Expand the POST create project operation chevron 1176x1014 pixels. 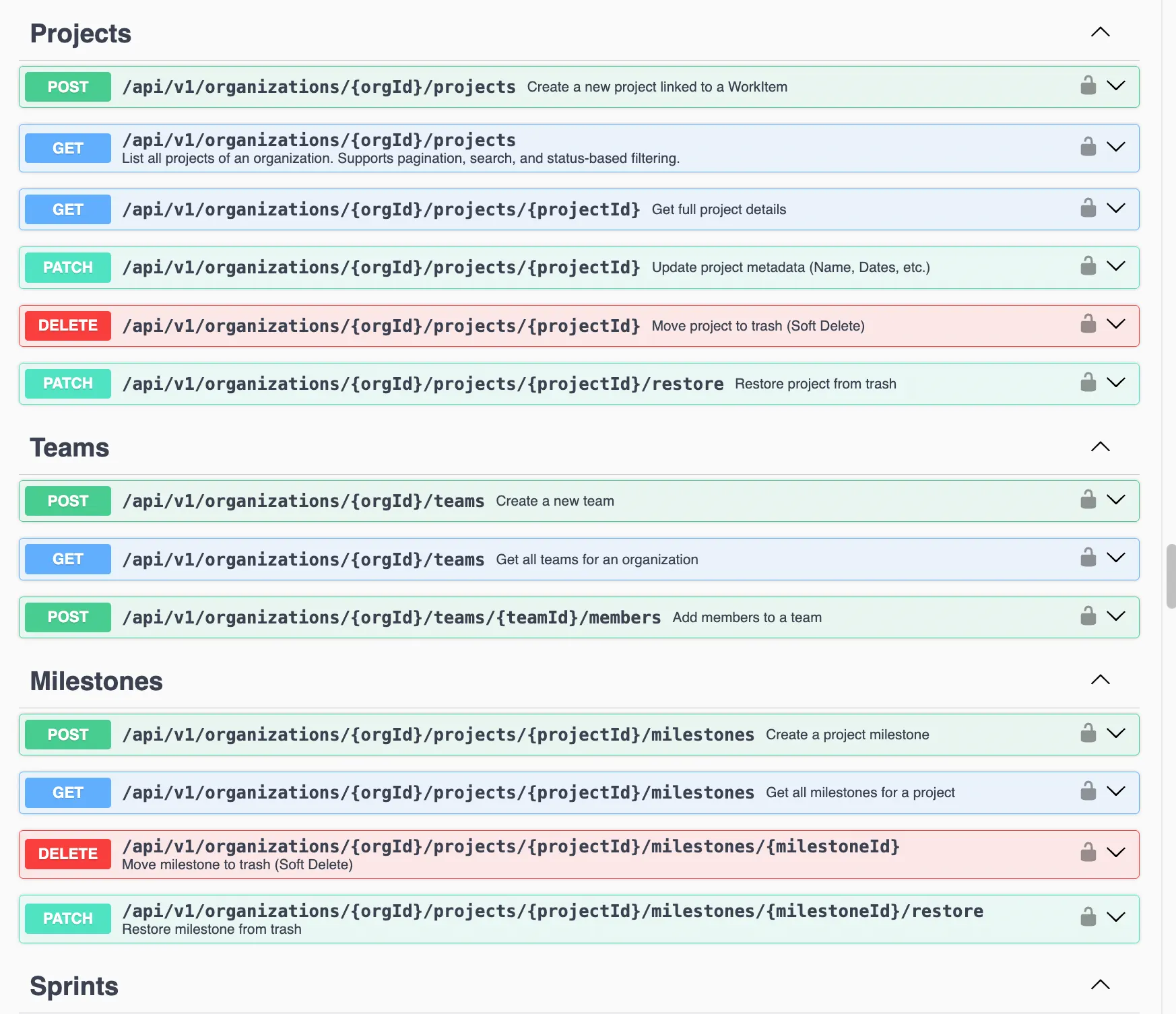tap(1116, 86)
